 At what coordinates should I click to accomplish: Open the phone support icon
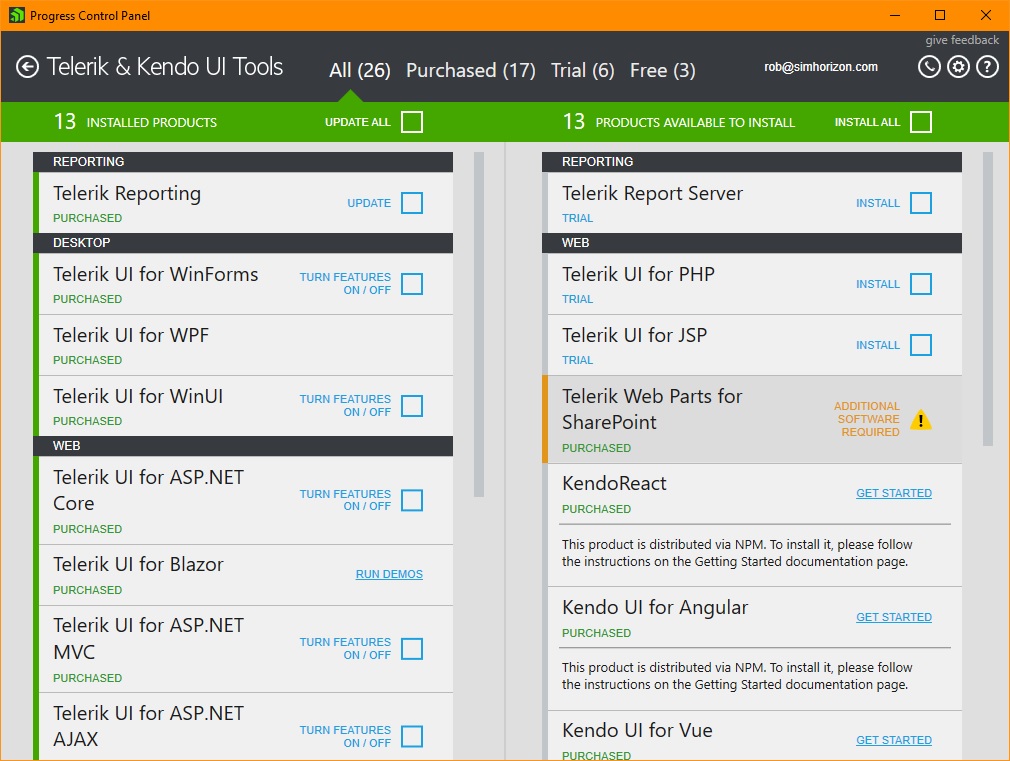pyautogui.click(x=929, y=67)
